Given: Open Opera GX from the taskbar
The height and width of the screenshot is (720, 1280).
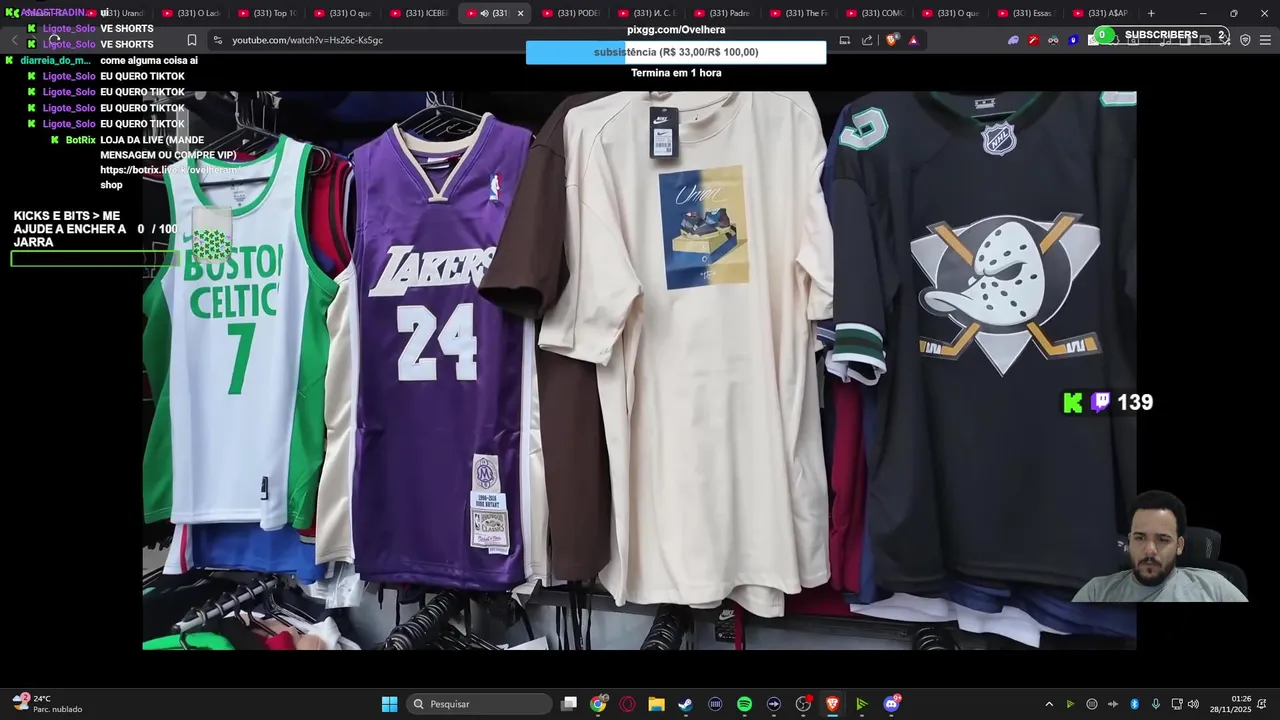Looking at the screenshot, I should (627, 704).
